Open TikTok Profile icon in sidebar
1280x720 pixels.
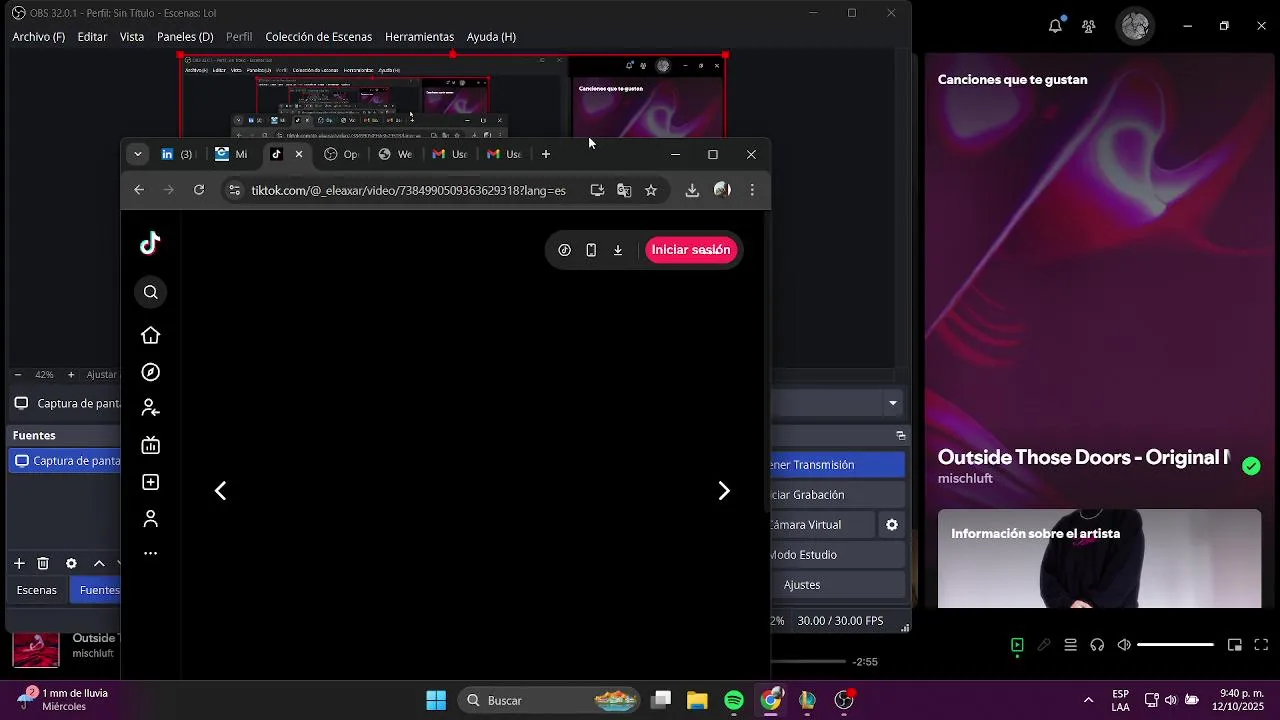(150, 519)
